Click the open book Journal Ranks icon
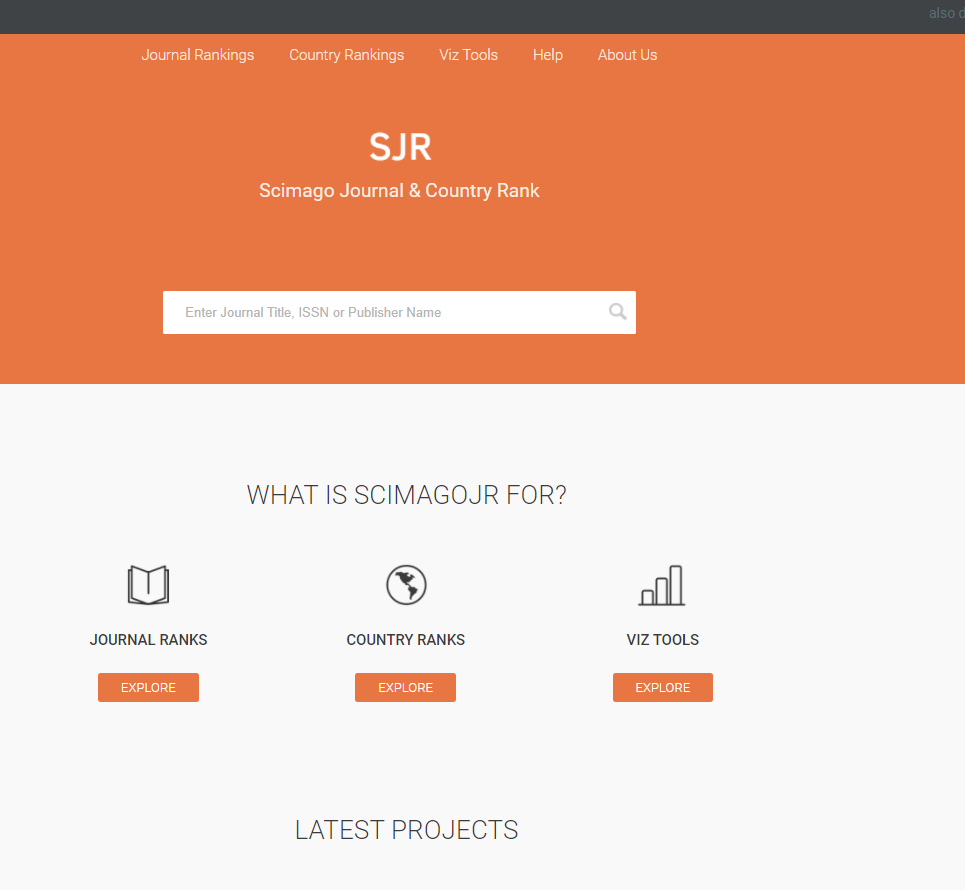The image size is (965, 890). coord(148,585)
